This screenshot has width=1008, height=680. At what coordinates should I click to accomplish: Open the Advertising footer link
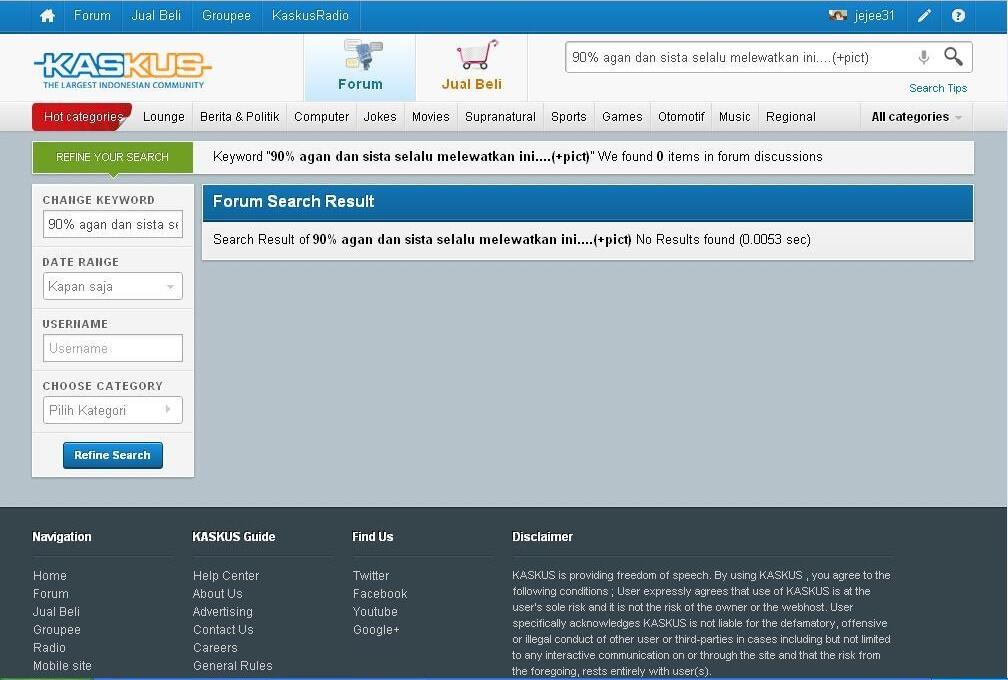(x=222, y=612)
